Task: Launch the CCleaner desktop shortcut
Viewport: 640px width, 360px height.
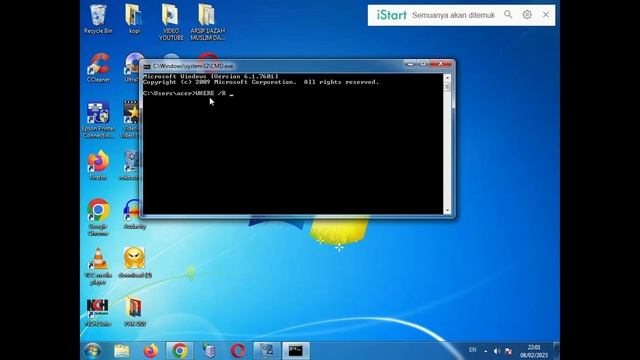Action: [98, 68]
